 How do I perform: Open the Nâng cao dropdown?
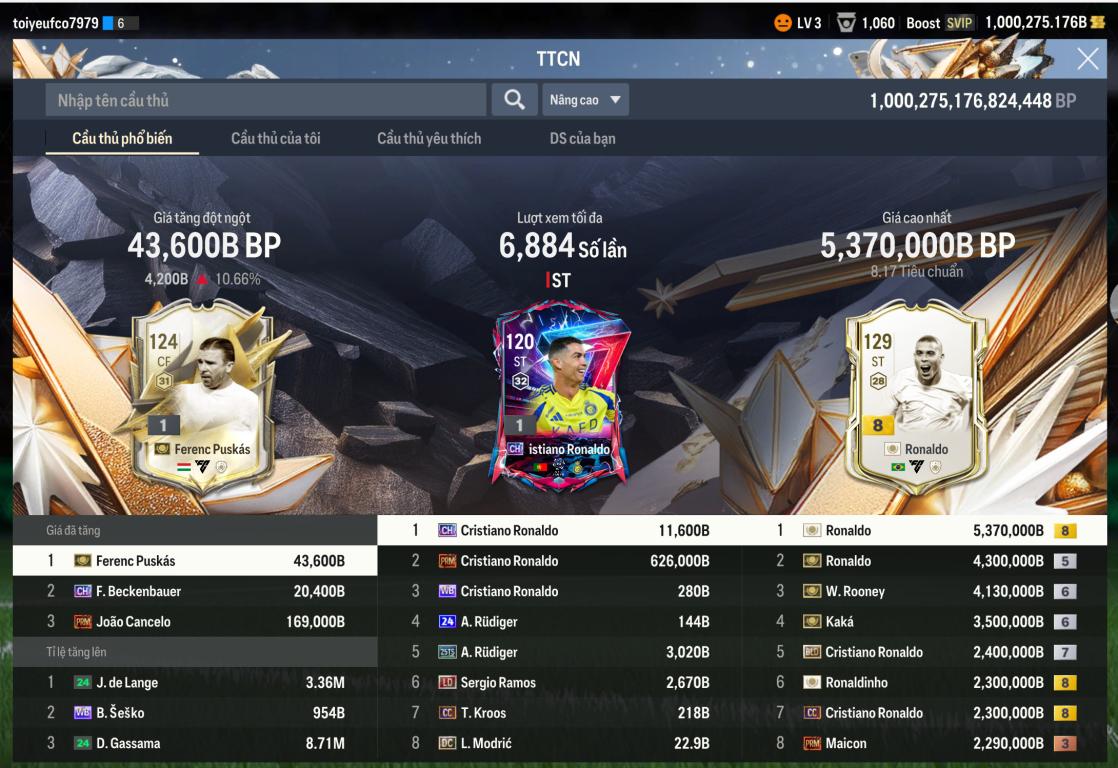[585, 100]
